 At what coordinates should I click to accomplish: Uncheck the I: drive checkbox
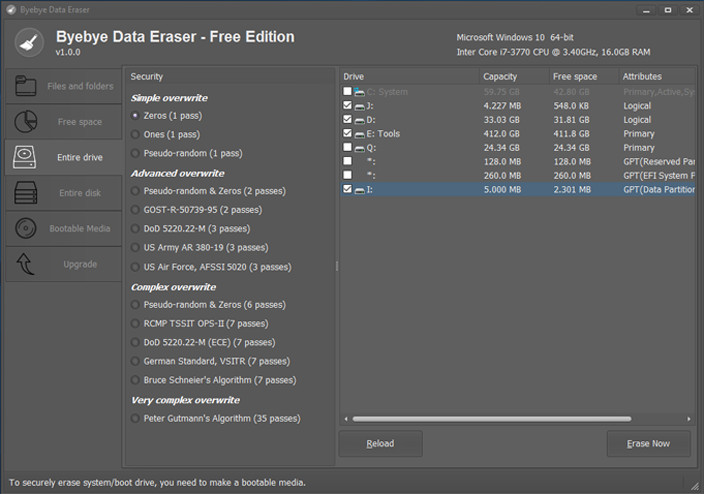pyautogui.click(x=347, y=189)
